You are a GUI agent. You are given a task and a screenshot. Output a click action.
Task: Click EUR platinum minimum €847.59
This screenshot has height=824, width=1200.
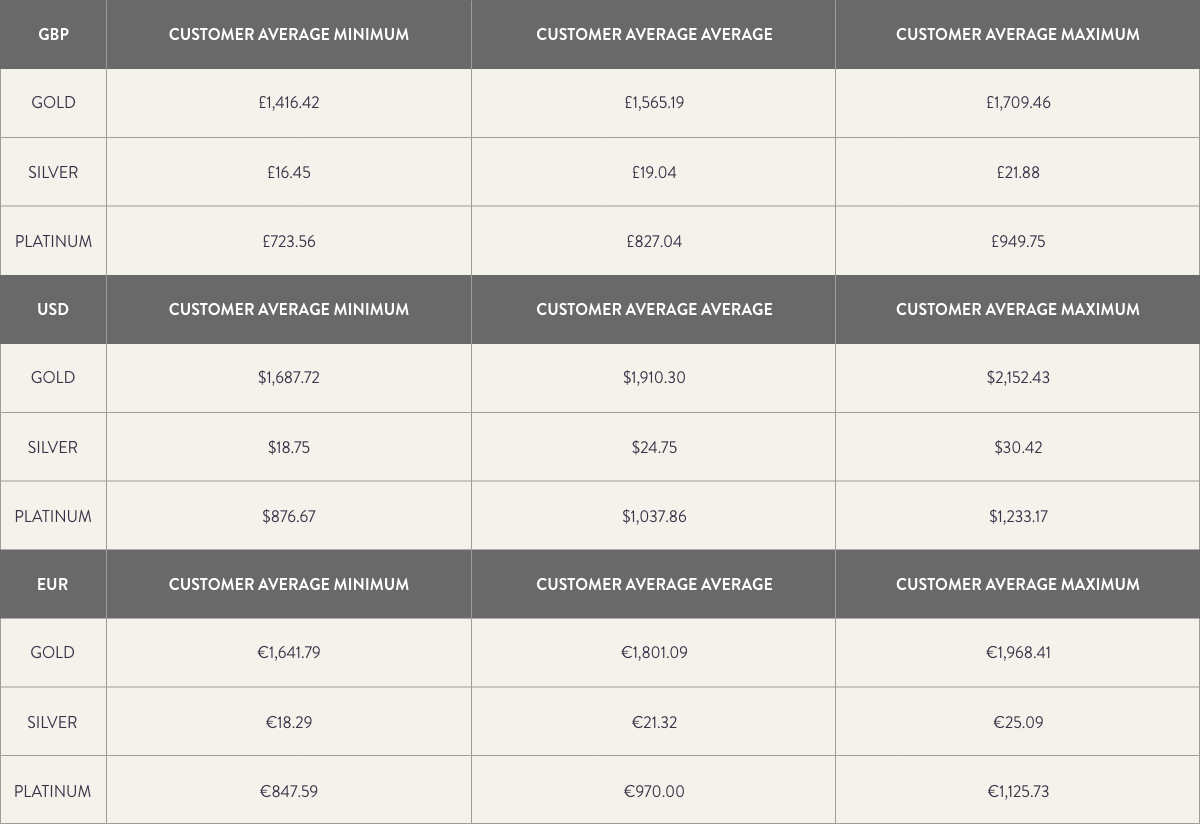point(289,791)
